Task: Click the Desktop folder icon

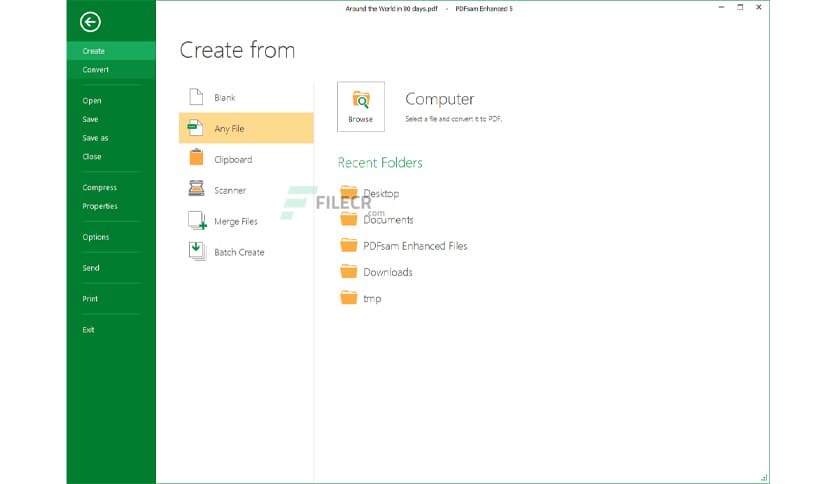Action: click(349, 192)
